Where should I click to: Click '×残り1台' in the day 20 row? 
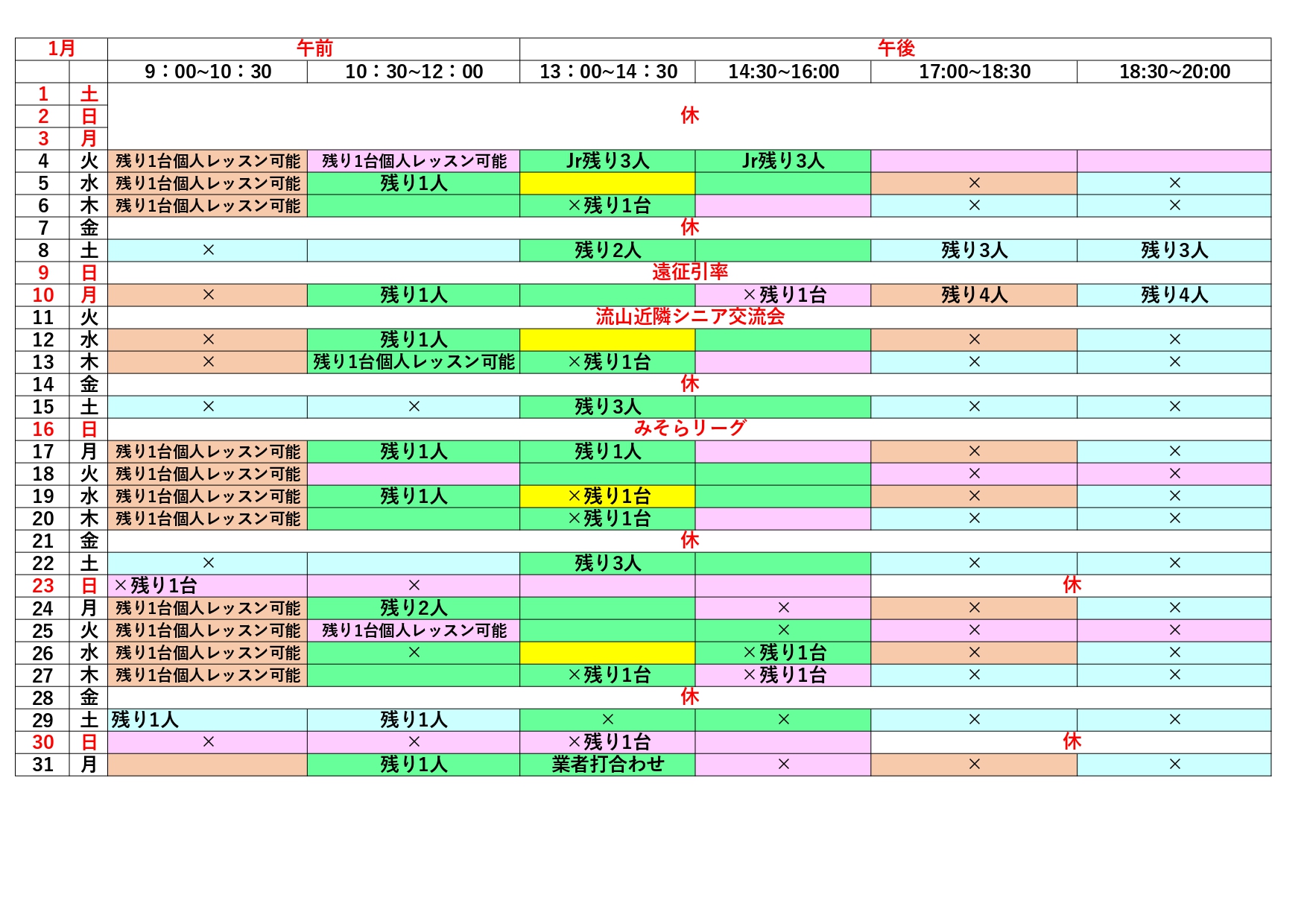[608, 519]
